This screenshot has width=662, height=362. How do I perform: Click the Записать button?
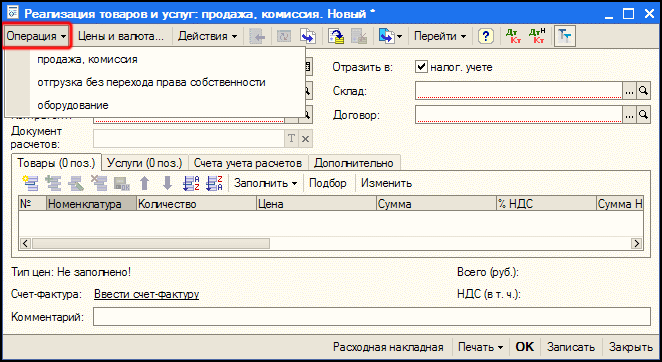tap(571, 347)
